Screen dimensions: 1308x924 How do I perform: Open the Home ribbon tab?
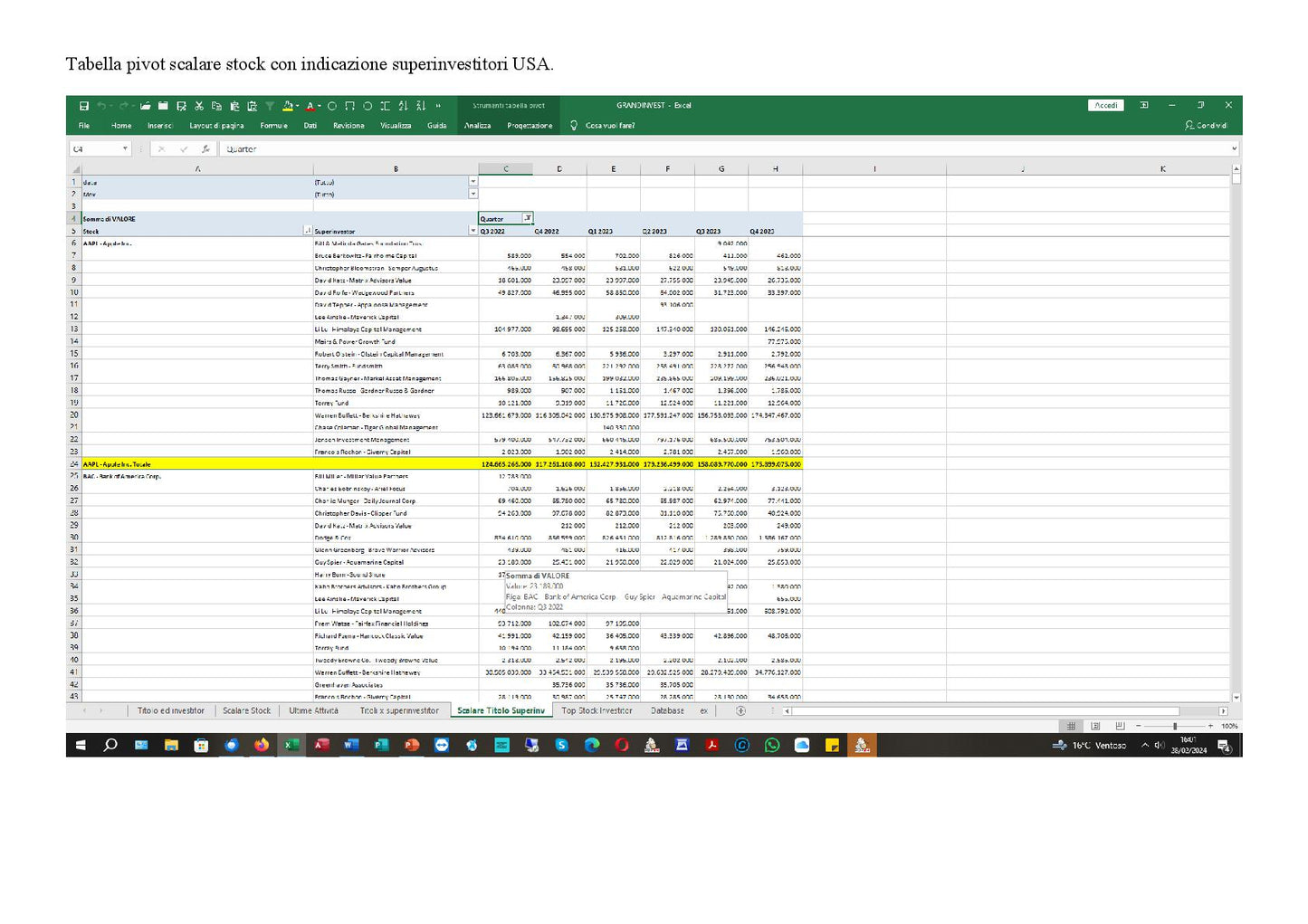pyautogui.click(x=121, y=126)
